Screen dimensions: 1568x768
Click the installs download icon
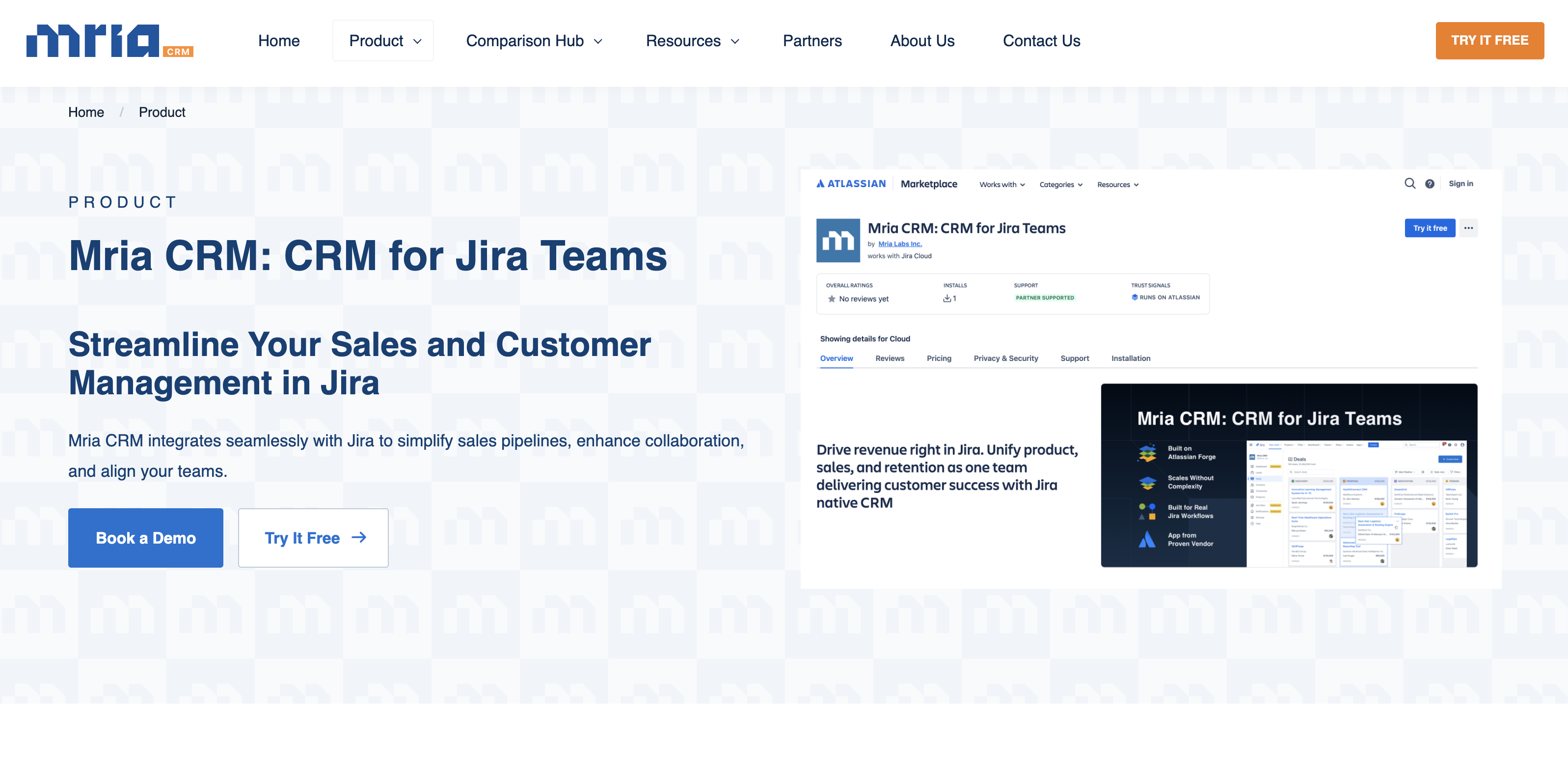pos(948,299)
